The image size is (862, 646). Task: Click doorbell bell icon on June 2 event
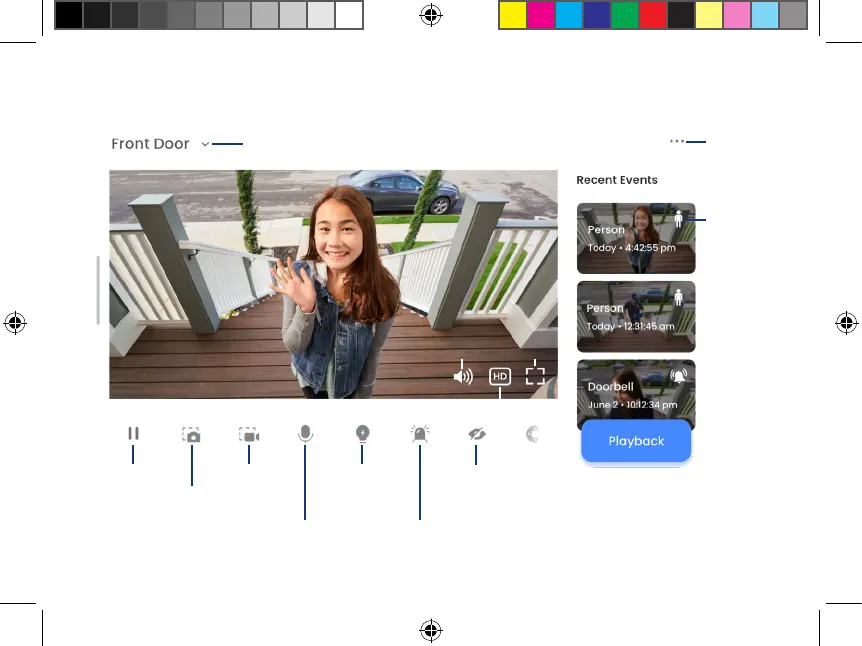point(679,376)
